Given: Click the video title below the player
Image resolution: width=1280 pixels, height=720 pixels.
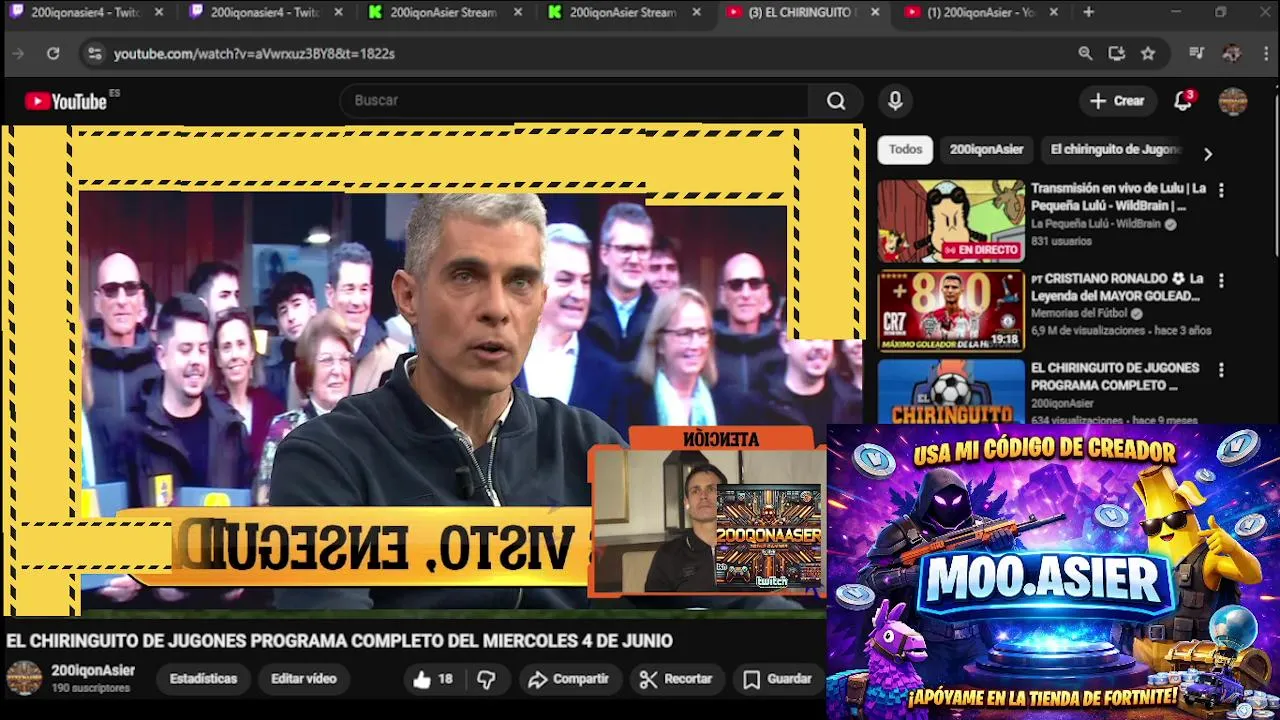Looking at the screenshot, I should pos(339,641).
